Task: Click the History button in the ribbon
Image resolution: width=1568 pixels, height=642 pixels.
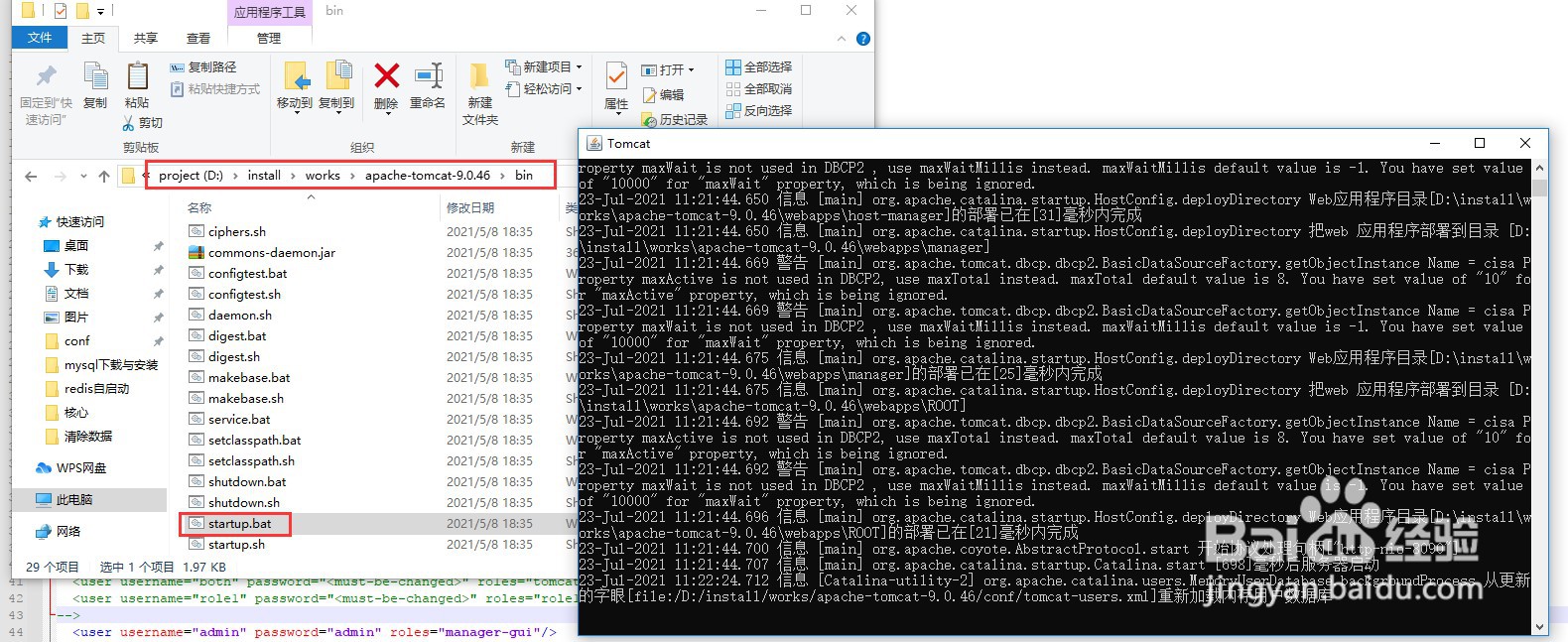Action: pos(675,120)
